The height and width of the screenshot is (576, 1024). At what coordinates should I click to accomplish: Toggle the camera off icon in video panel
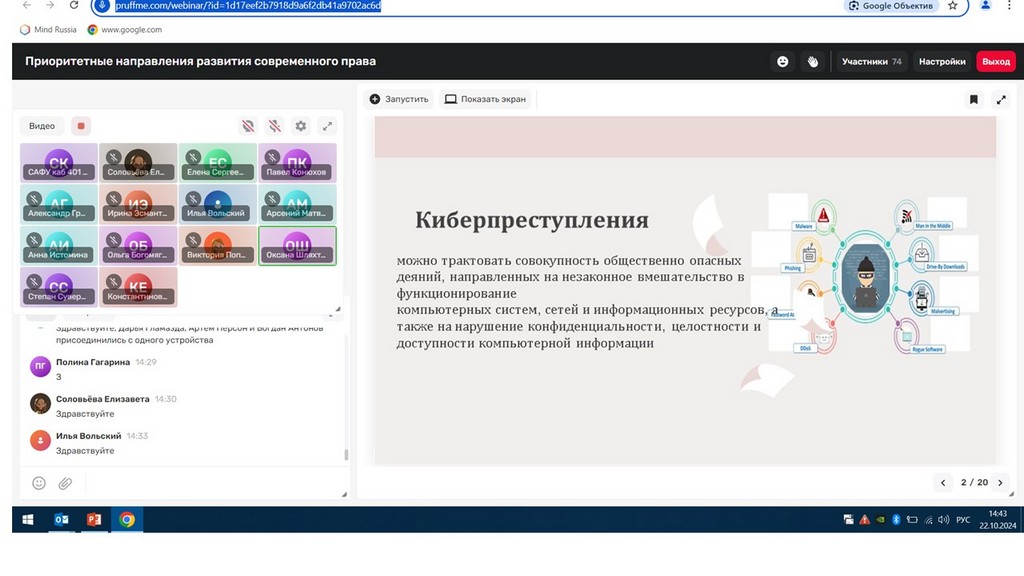click(248, 126)
